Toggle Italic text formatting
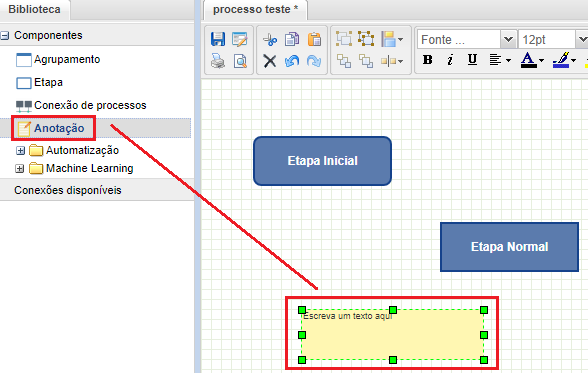Screen dimensions: 588x373 coord(450,60)
